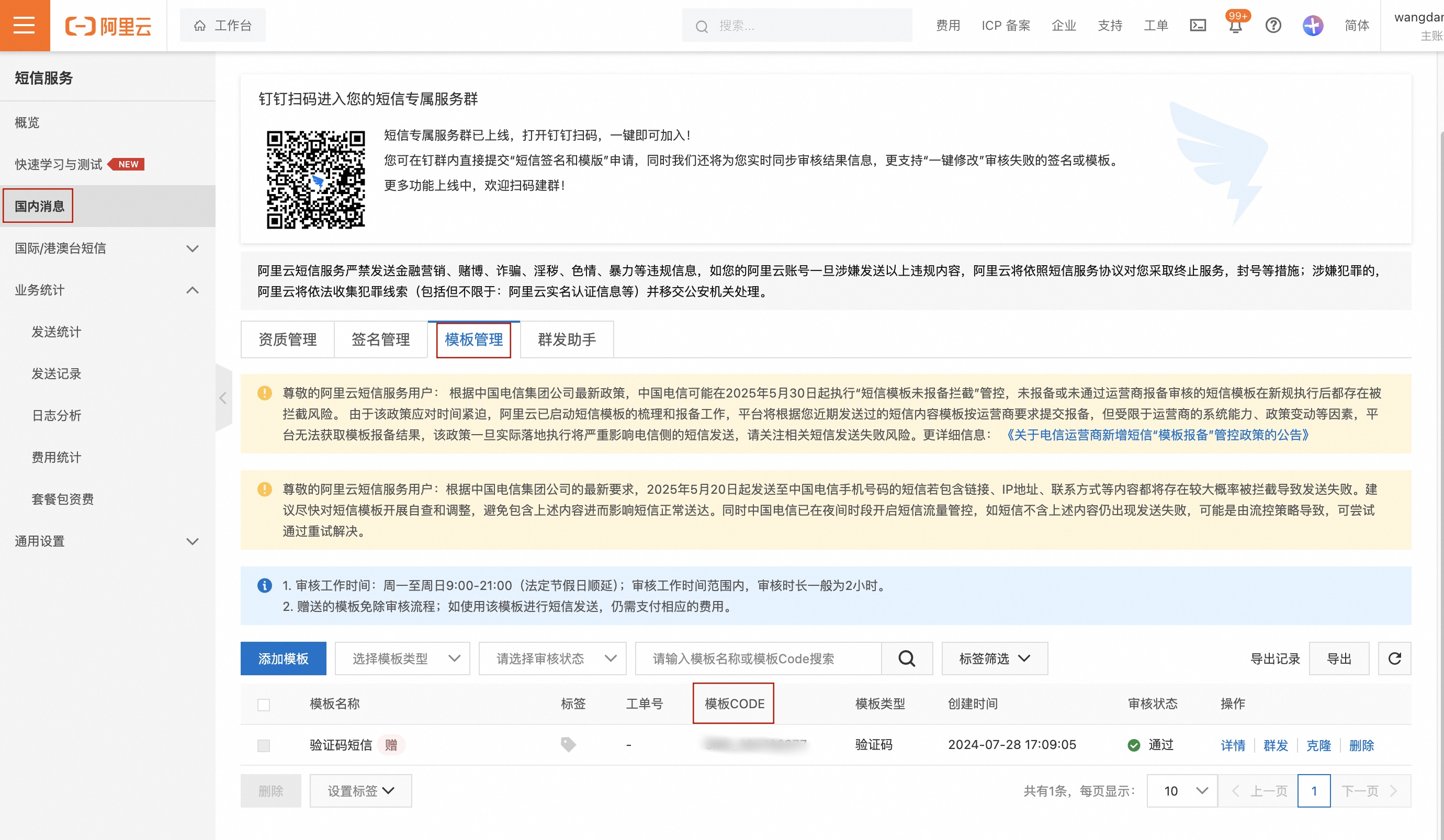Expand 国际/港澳台短信 menu
Screen dimensions: 1444x840
tap(108, 248)
